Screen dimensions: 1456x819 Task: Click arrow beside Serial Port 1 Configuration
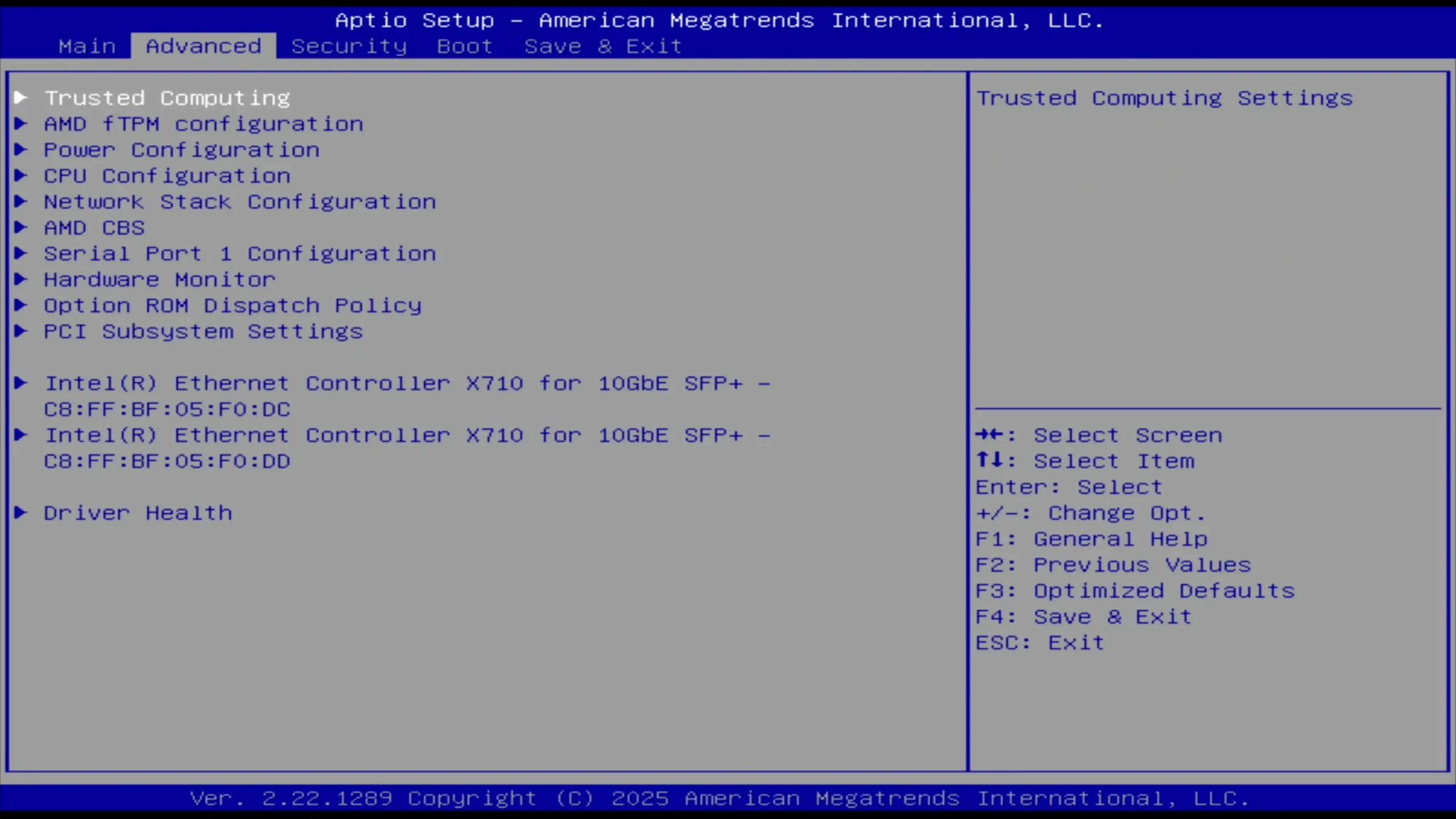pyautogui.click(x=21, y=253)
